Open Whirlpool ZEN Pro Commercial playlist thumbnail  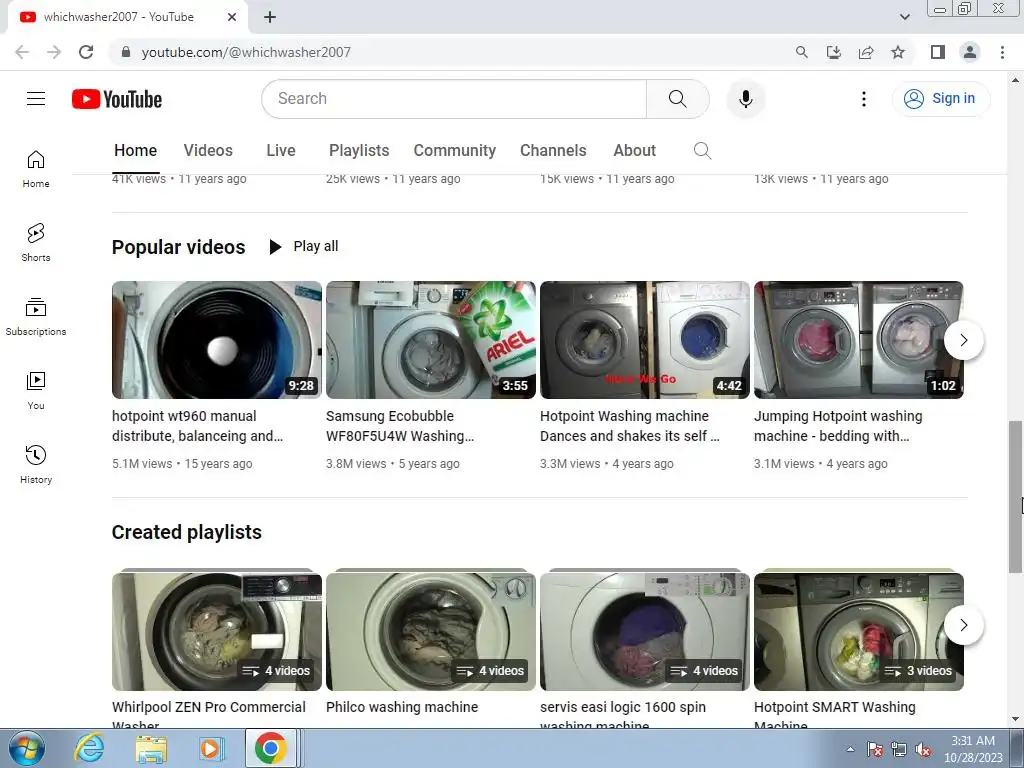pyautogui.click(x=217, y=630)
